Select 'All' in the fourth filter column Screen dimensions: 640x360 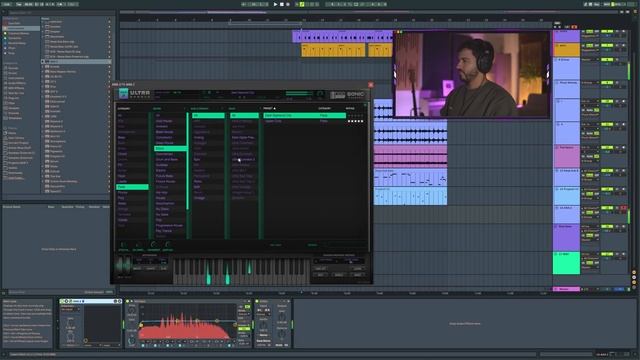244,116
